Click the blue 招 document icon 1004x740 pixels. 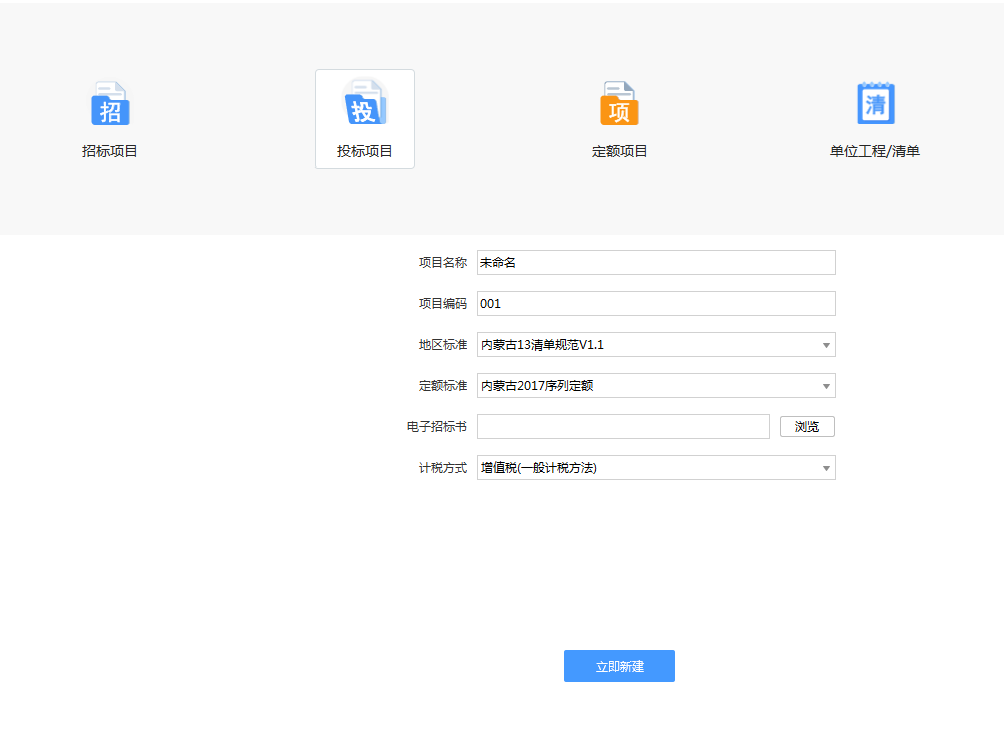pos(110,102)
